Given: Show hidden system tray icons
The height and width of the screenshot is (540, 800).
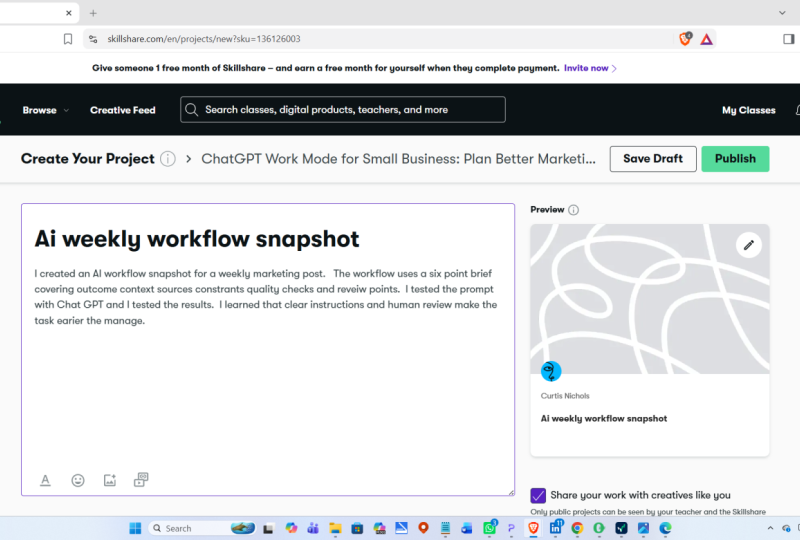Looking at the screenshot, I should tap(770, 528).
